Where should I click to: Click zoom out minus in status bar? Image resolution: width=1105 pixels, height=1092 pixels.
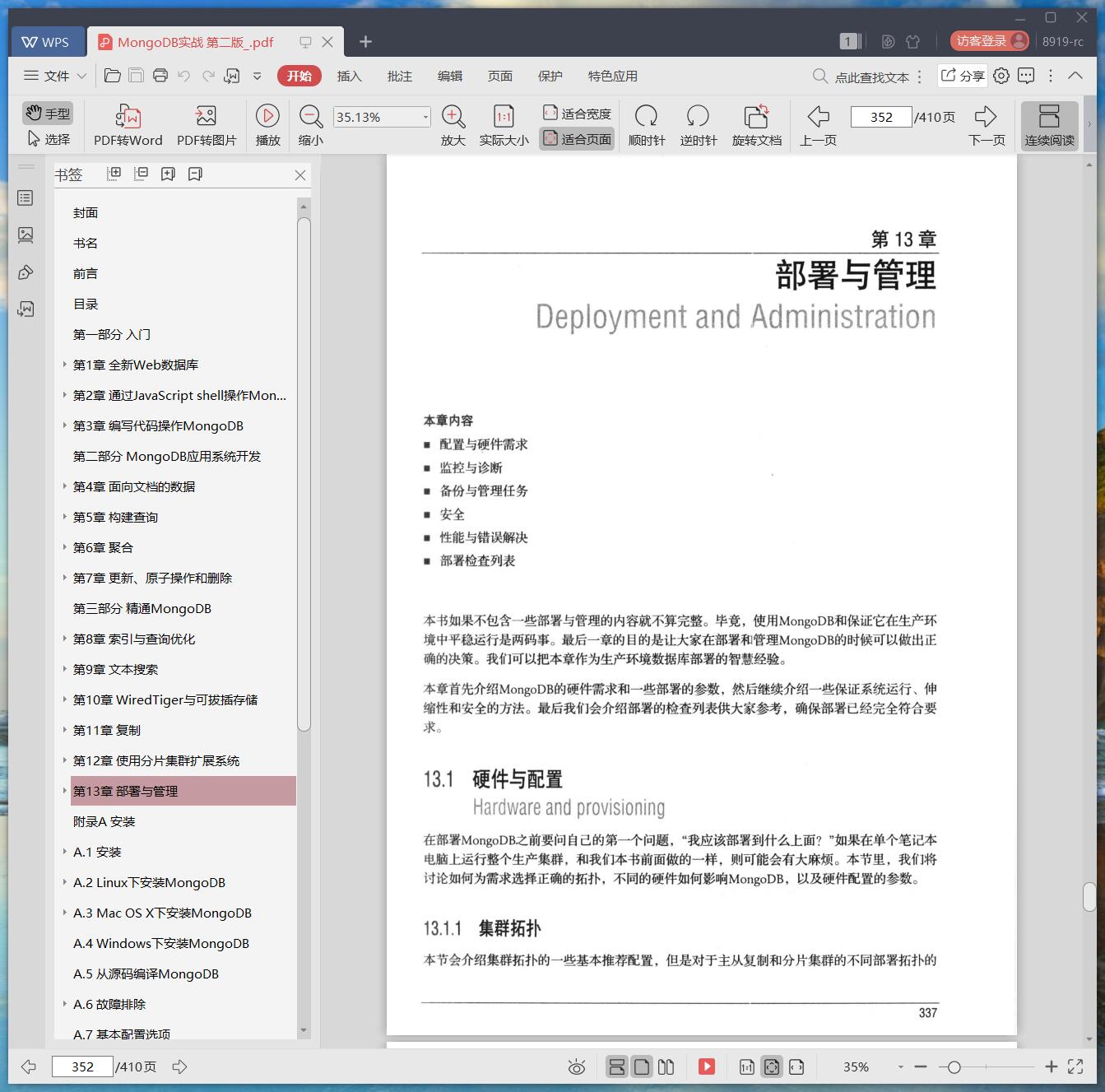click(x=921, y=1066)
